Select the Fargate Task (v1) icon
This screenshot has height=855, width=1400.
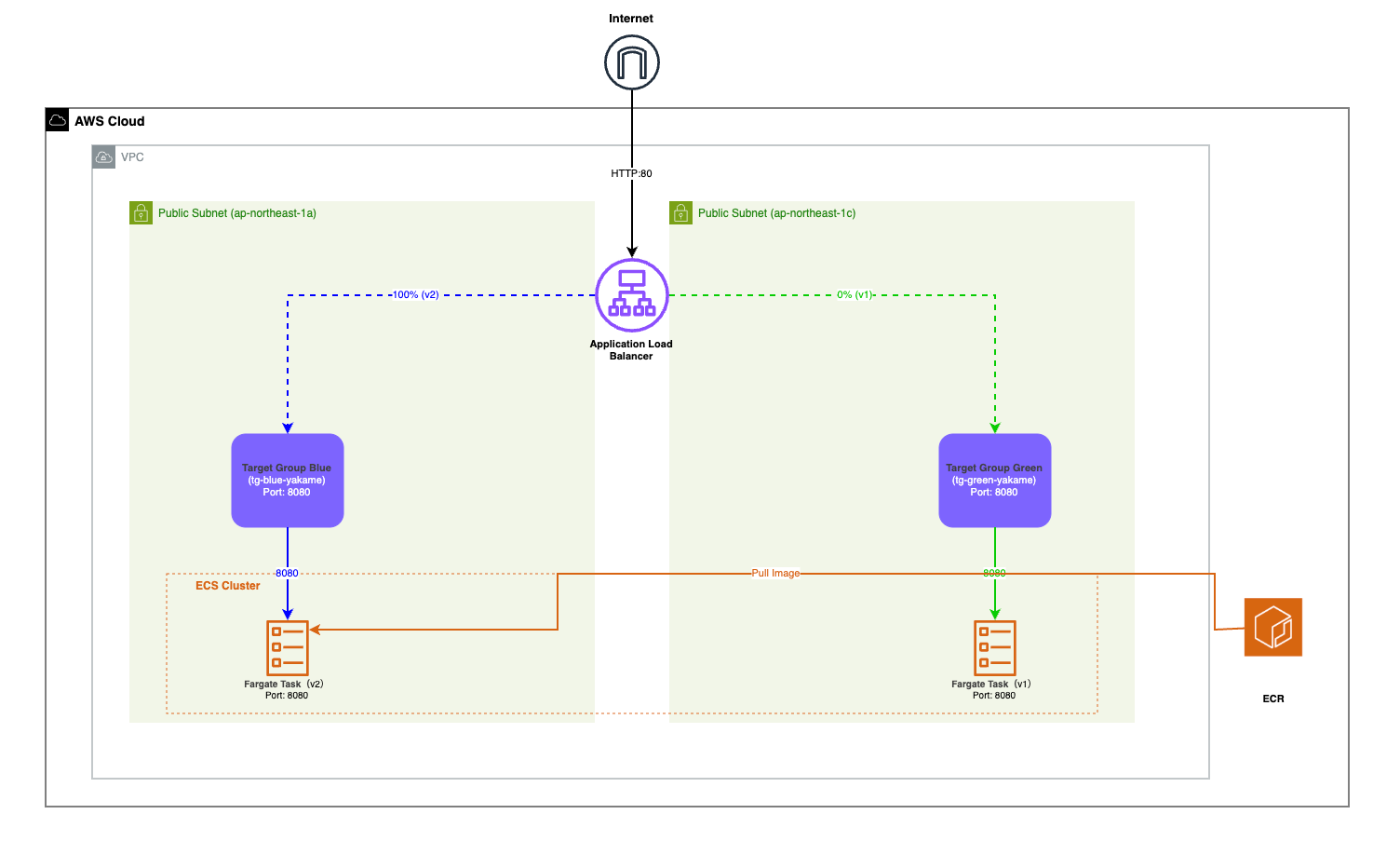pos(995,647)
